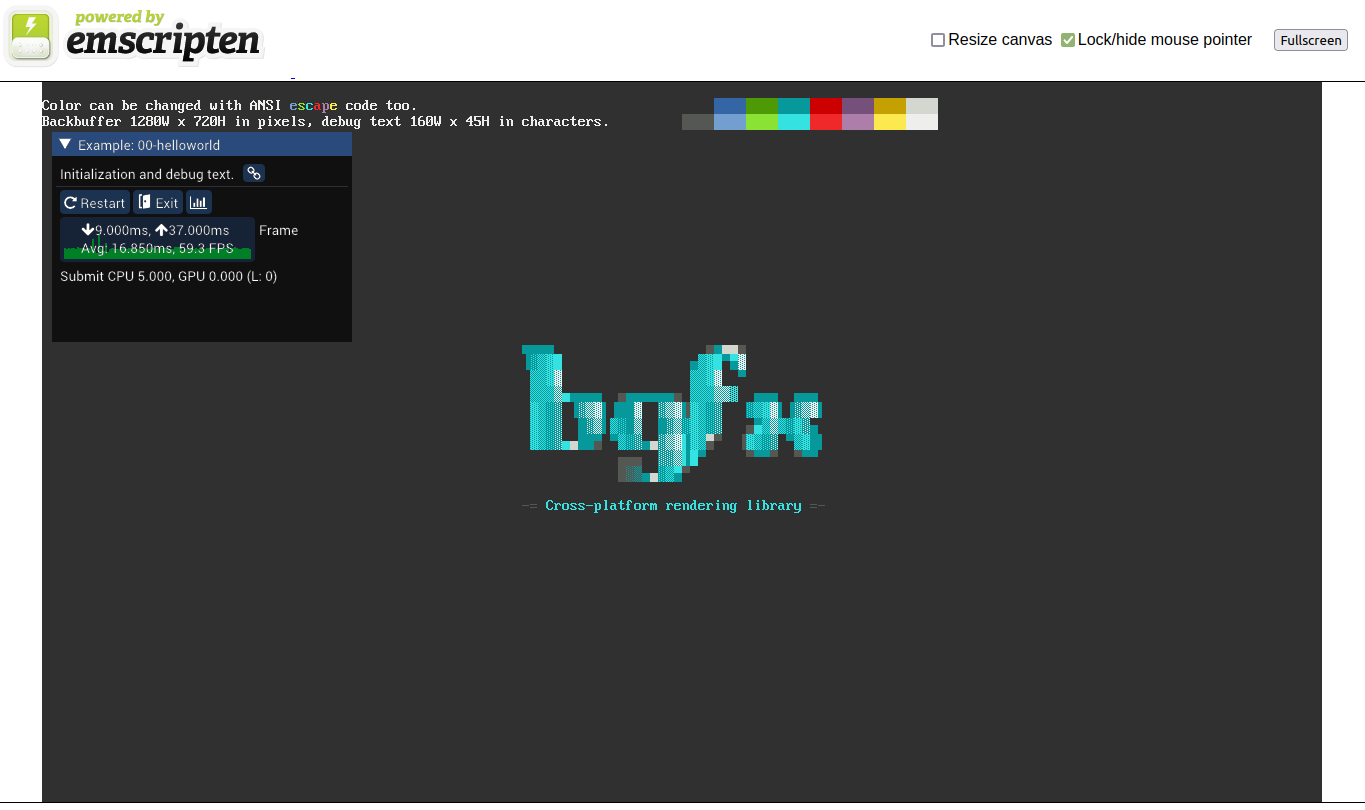This screenshot has width=1365, height=810.
Task: Click the Restart button to relaunch the example
Action: [94, 201]
